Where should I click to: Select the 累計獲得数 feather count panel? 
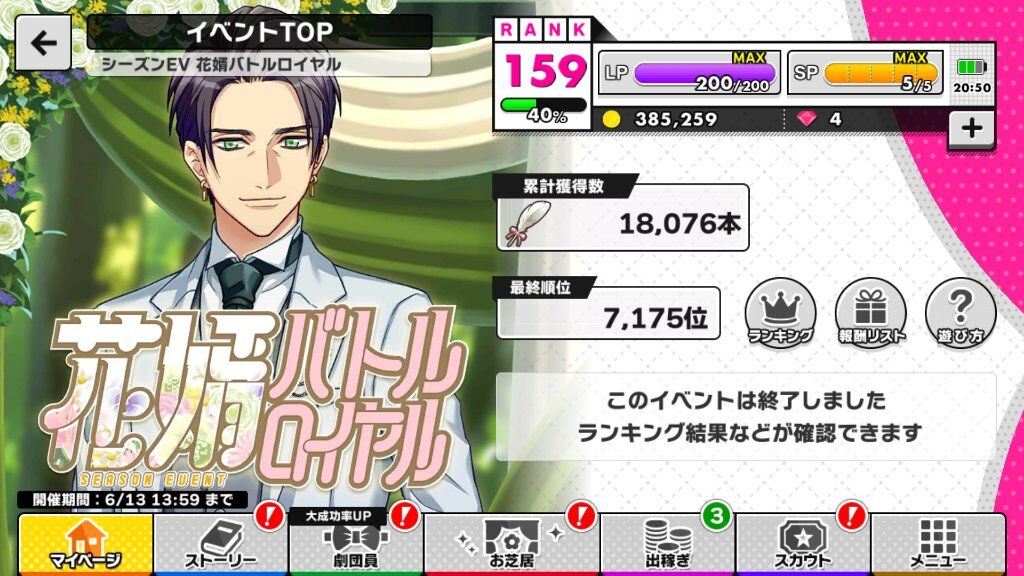coord(622,214)
